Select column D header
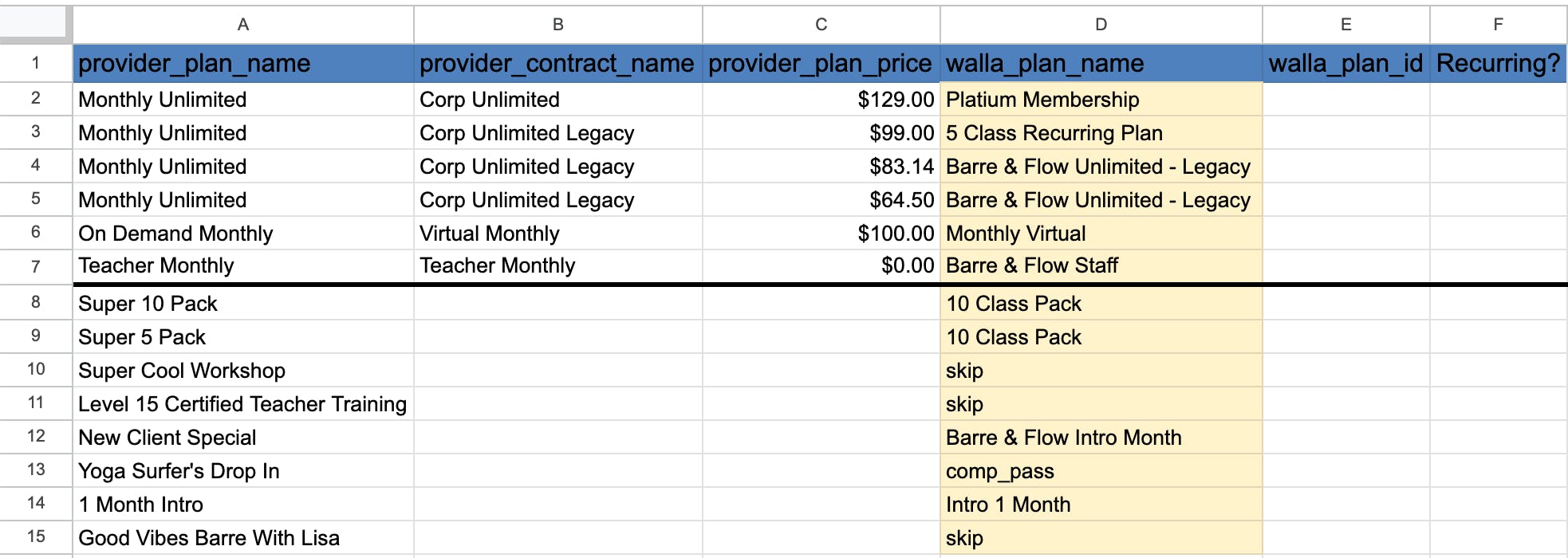The width and height of the screenshot is (1568, 558). pyautogui.click(x=1101, y=25)
